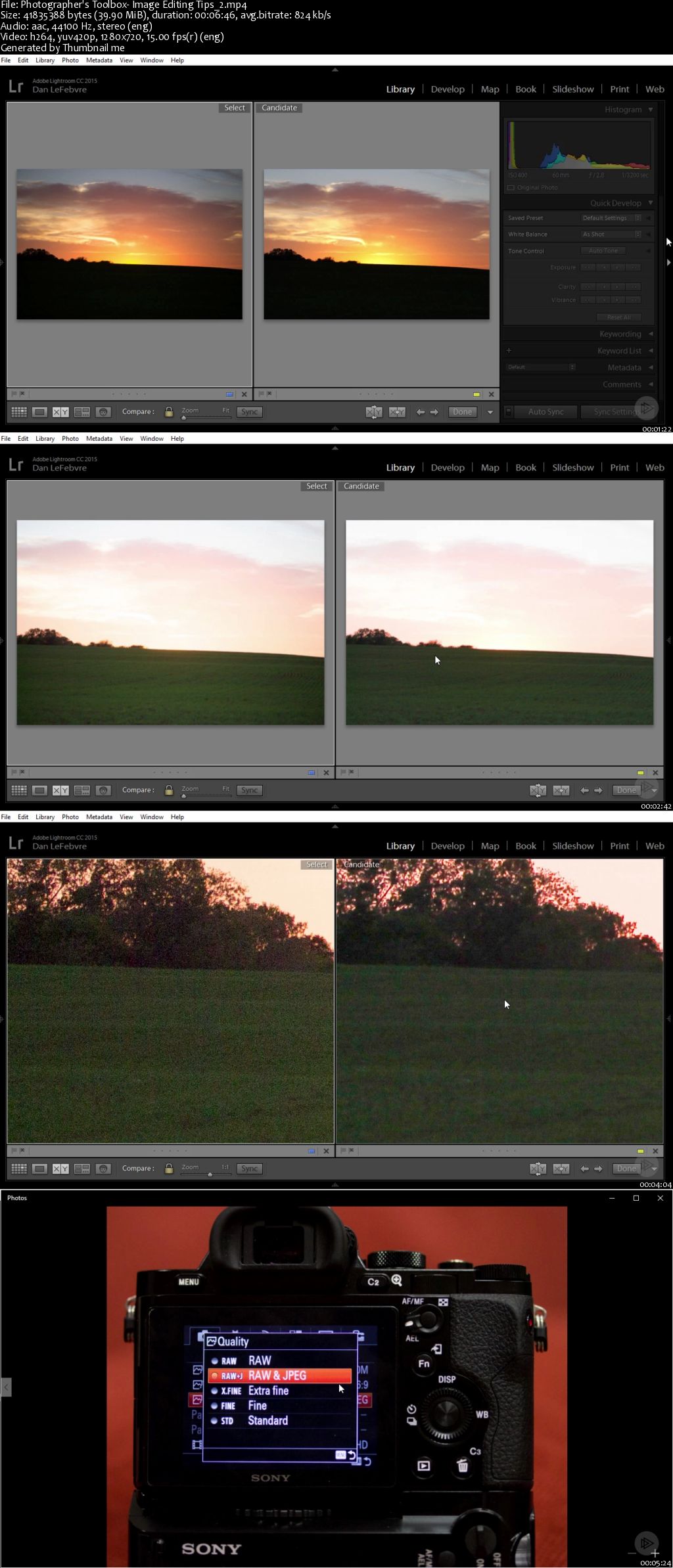Viewport: 673px width, 1568px height.
Task: Click yellow color label on Candidate pane, 00:01:22 frame
Action: [x=476, y=394]
